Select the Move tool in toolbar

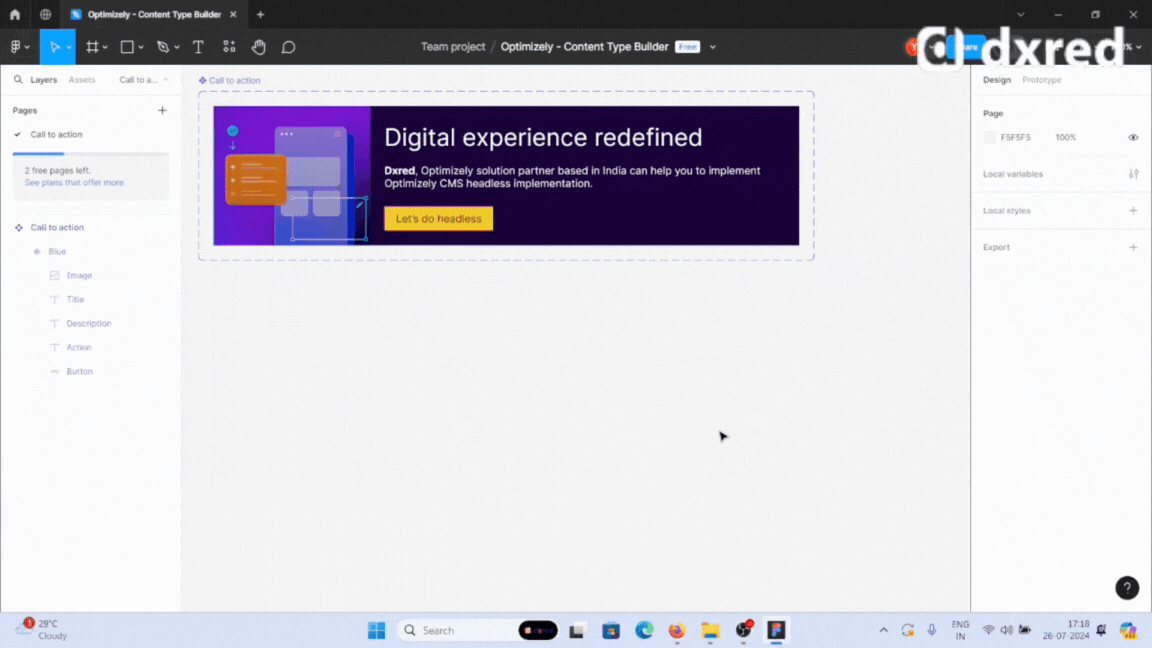click(x=55, y=47)
